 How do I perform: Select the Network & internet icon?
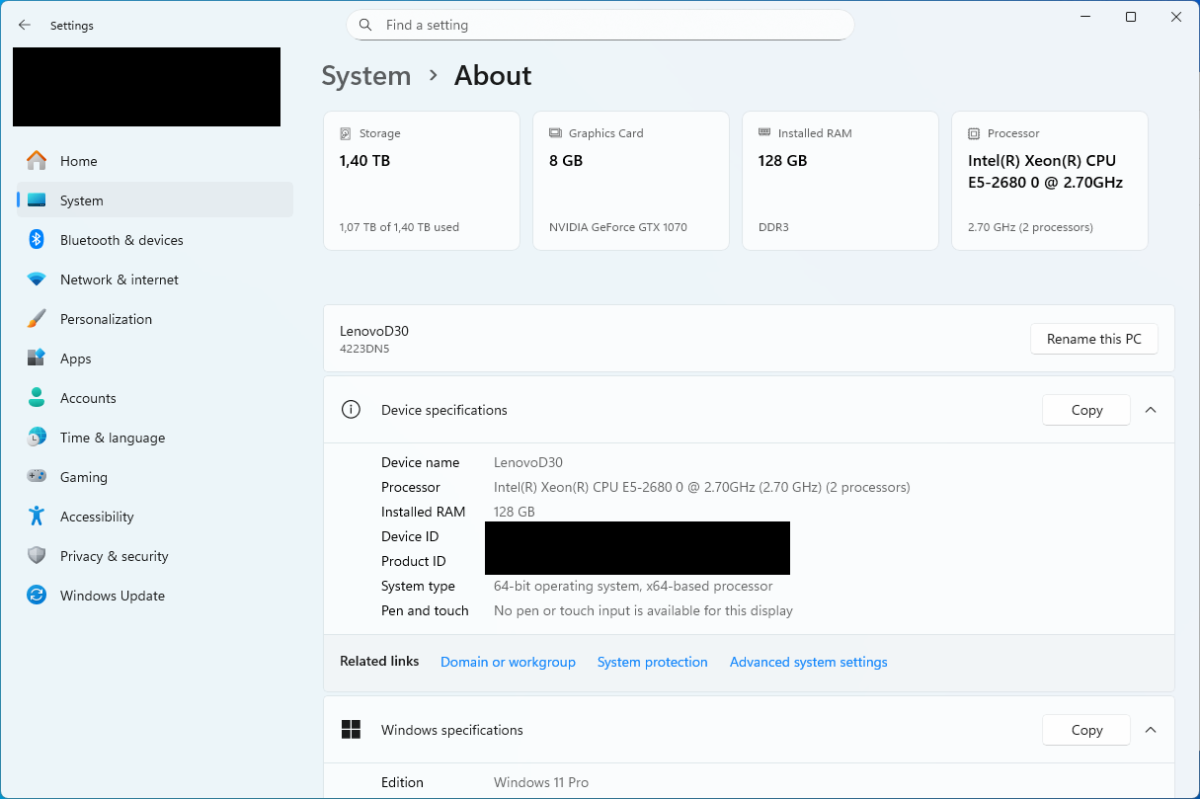tap(37, 280)
